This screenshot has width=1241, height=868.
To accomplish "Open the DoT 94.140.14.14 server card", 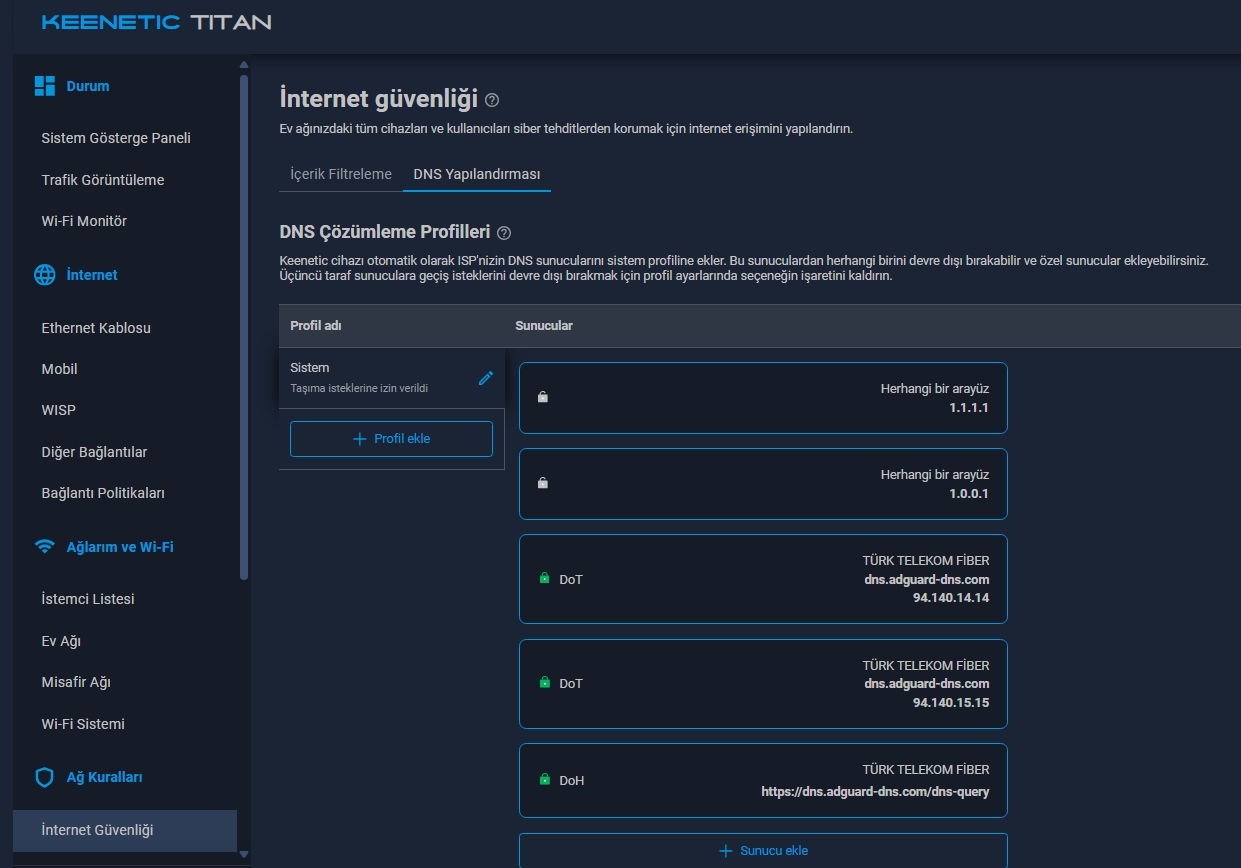I will click(763, 579).
